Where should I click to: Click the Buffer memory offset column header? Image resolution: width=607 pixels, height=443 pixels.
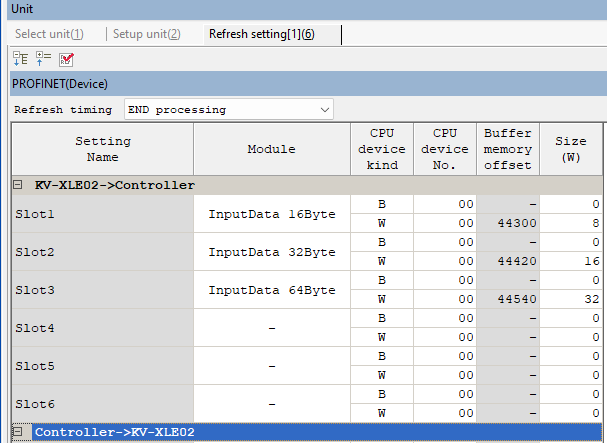508,149
